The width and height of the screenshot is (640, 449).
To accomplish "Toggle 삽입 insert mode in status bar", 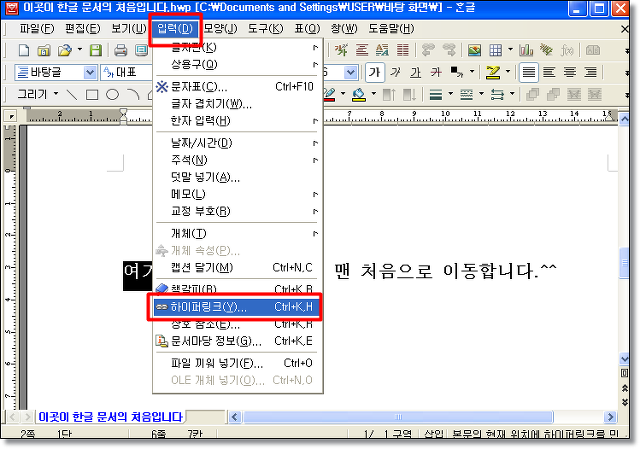I will coord(433,434).
